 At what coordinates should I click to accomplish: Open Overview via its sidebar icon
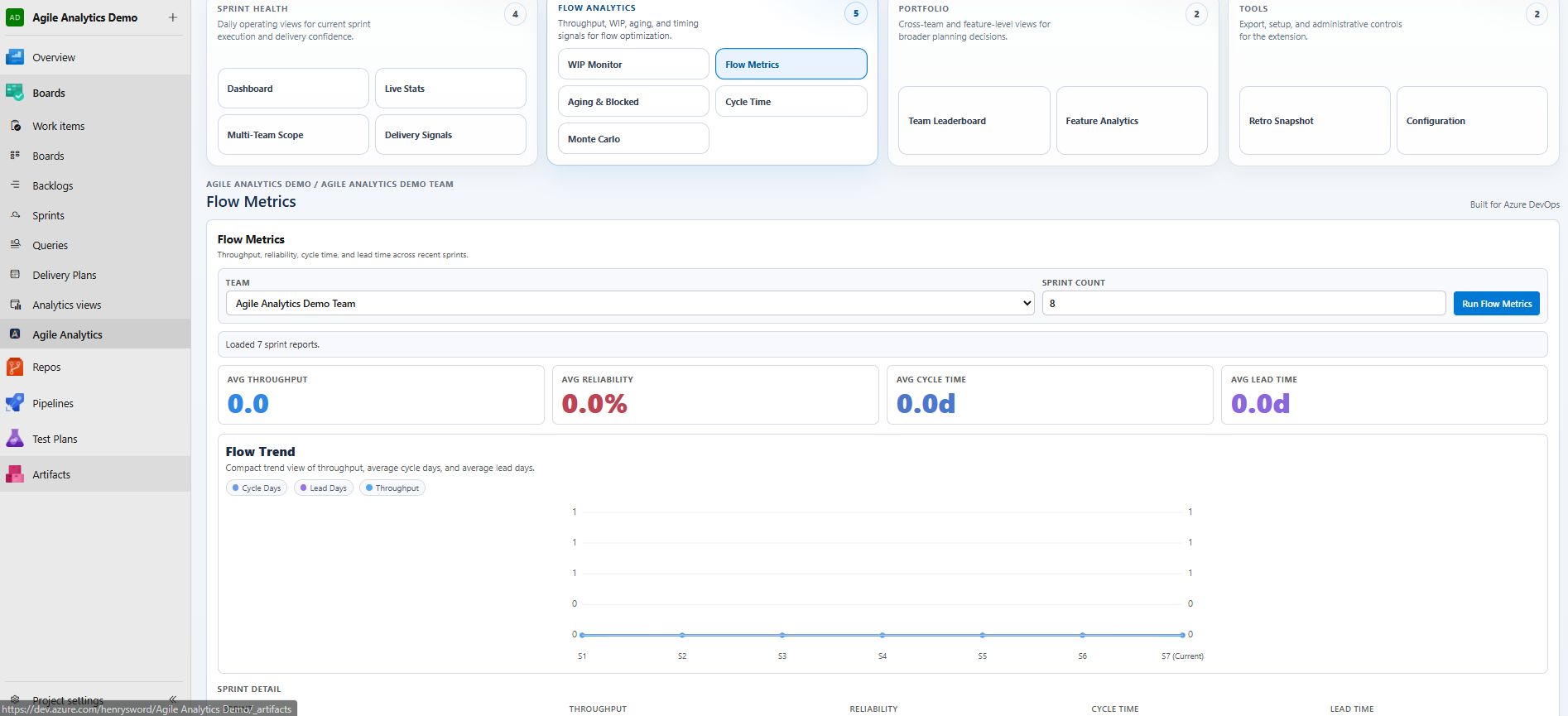coord(15,57)
